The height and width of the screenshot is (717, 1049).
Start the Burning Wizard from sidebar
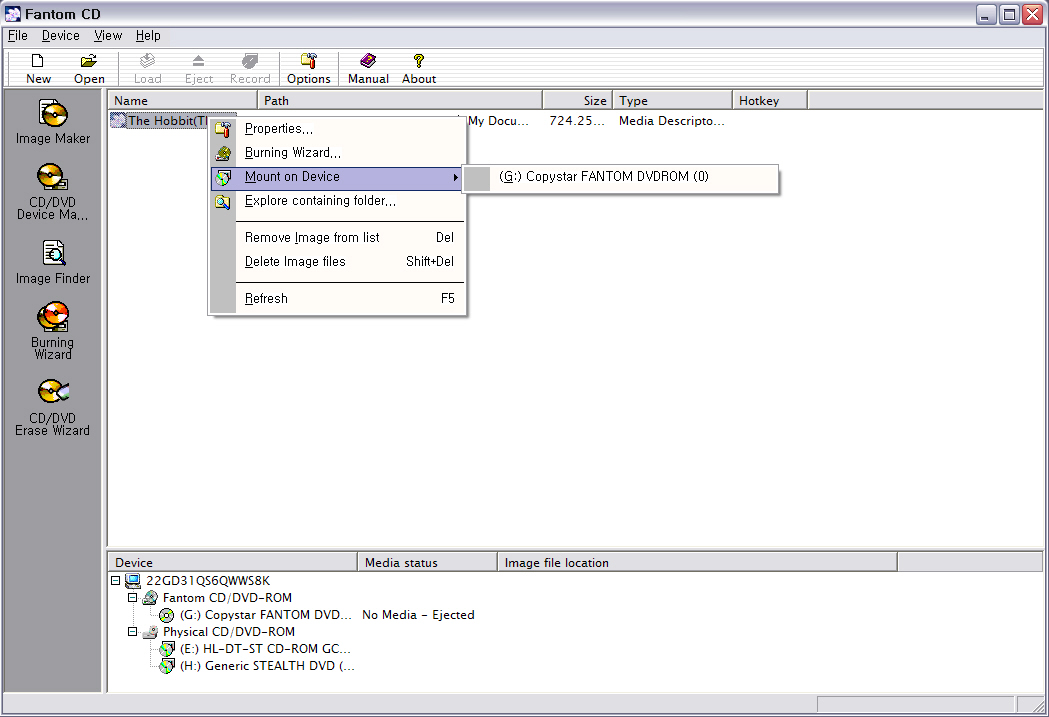pyautogui.click(x=53, y=330)
